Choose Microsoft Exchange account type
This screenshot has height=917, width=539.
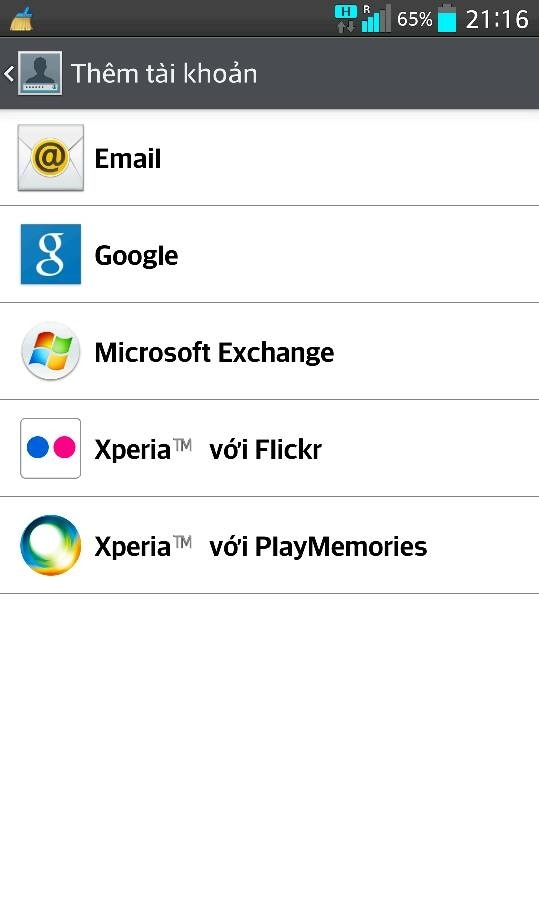click(270, 351)
